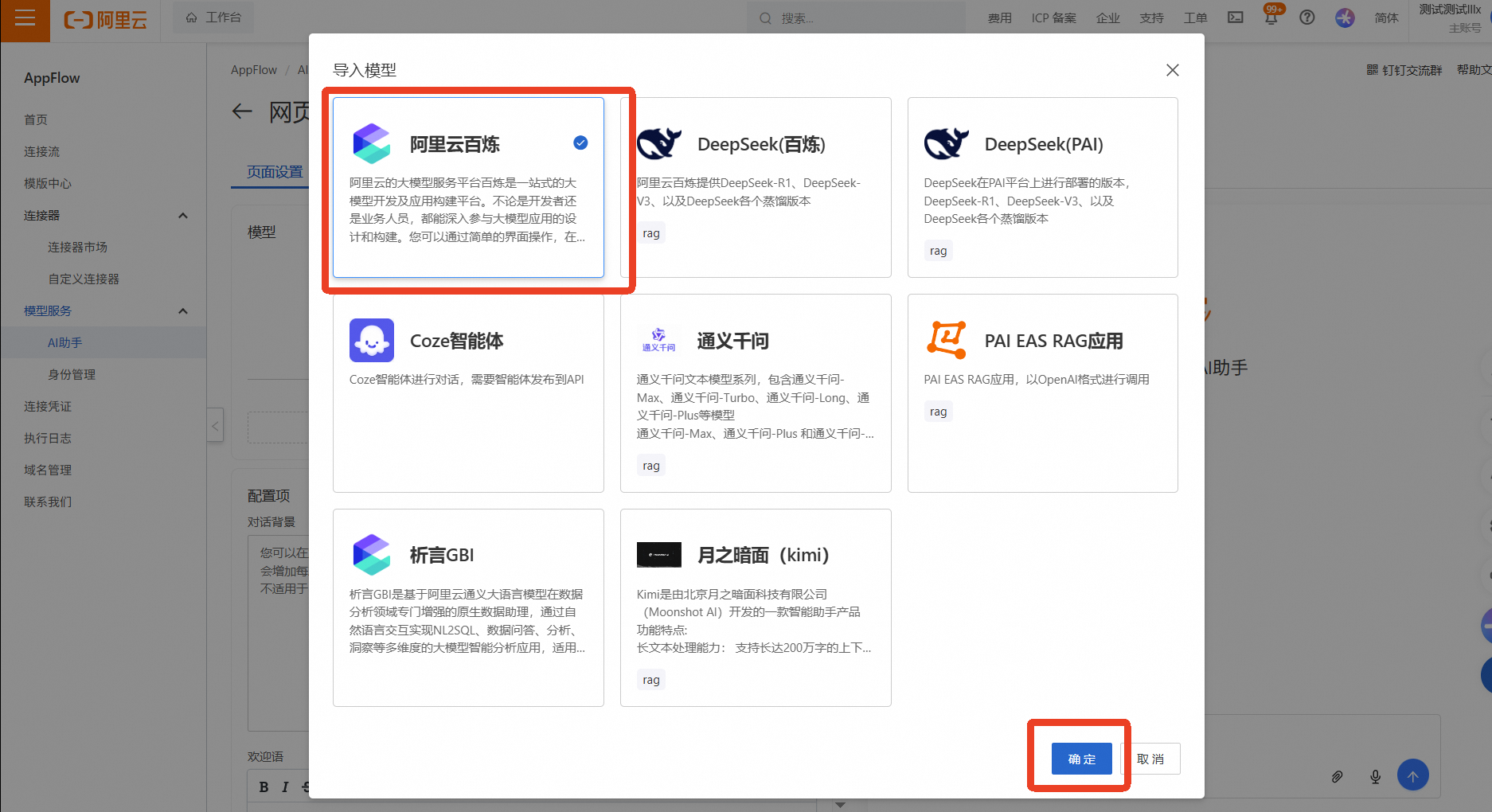Click the 月之暗面 (kimi) logo icon
This screenshot has height=812, width=1492.
[x=659, y=555]
